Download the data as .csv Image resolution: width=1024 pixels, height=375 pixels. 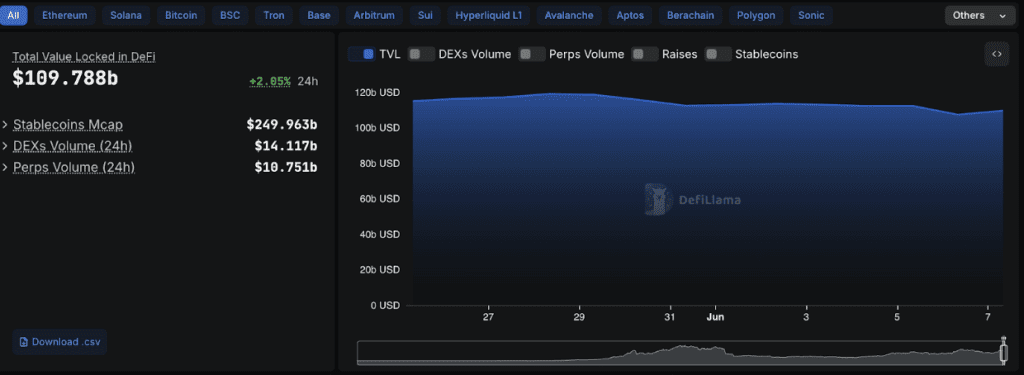tap(59, 342)
